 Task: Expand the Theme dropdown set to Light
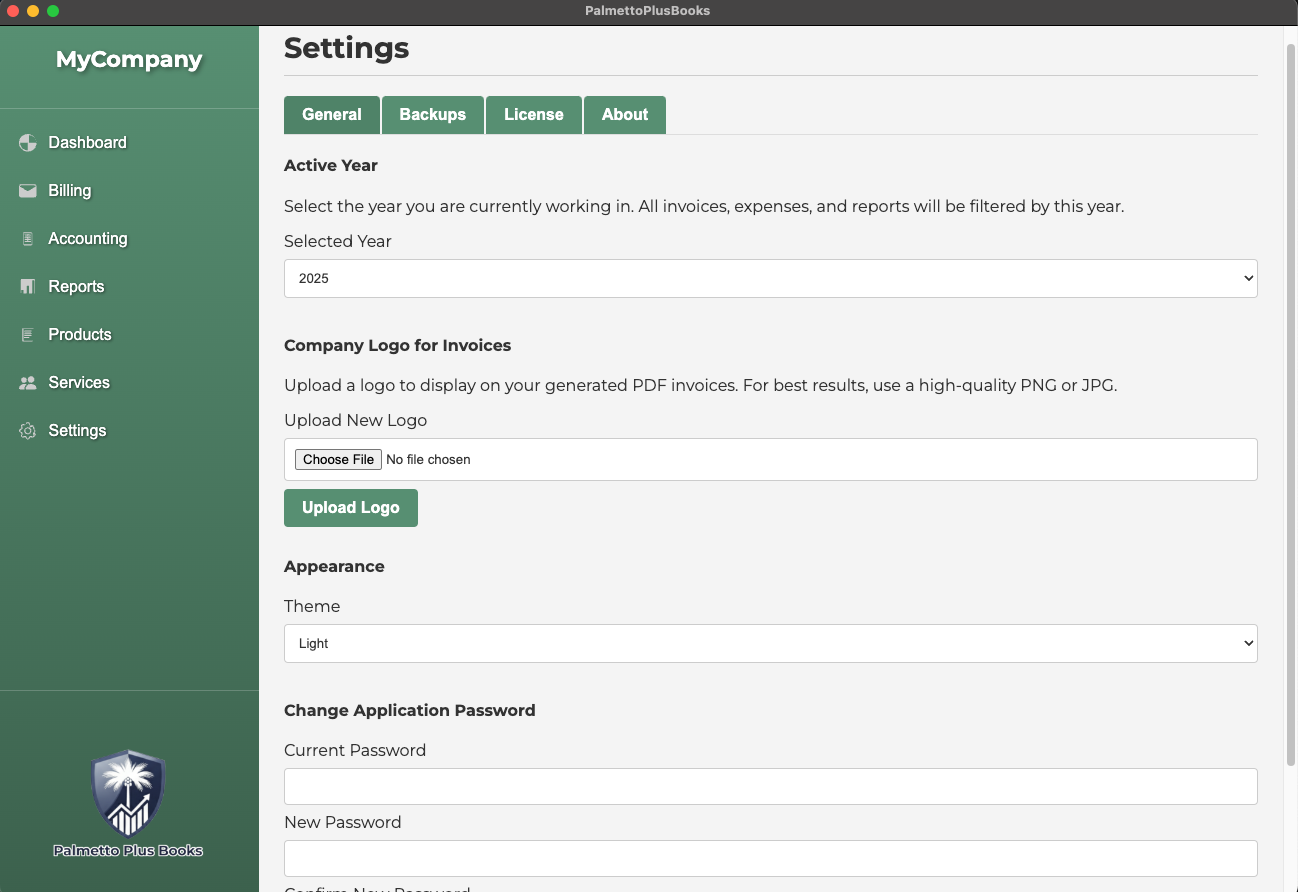[770, 644]
